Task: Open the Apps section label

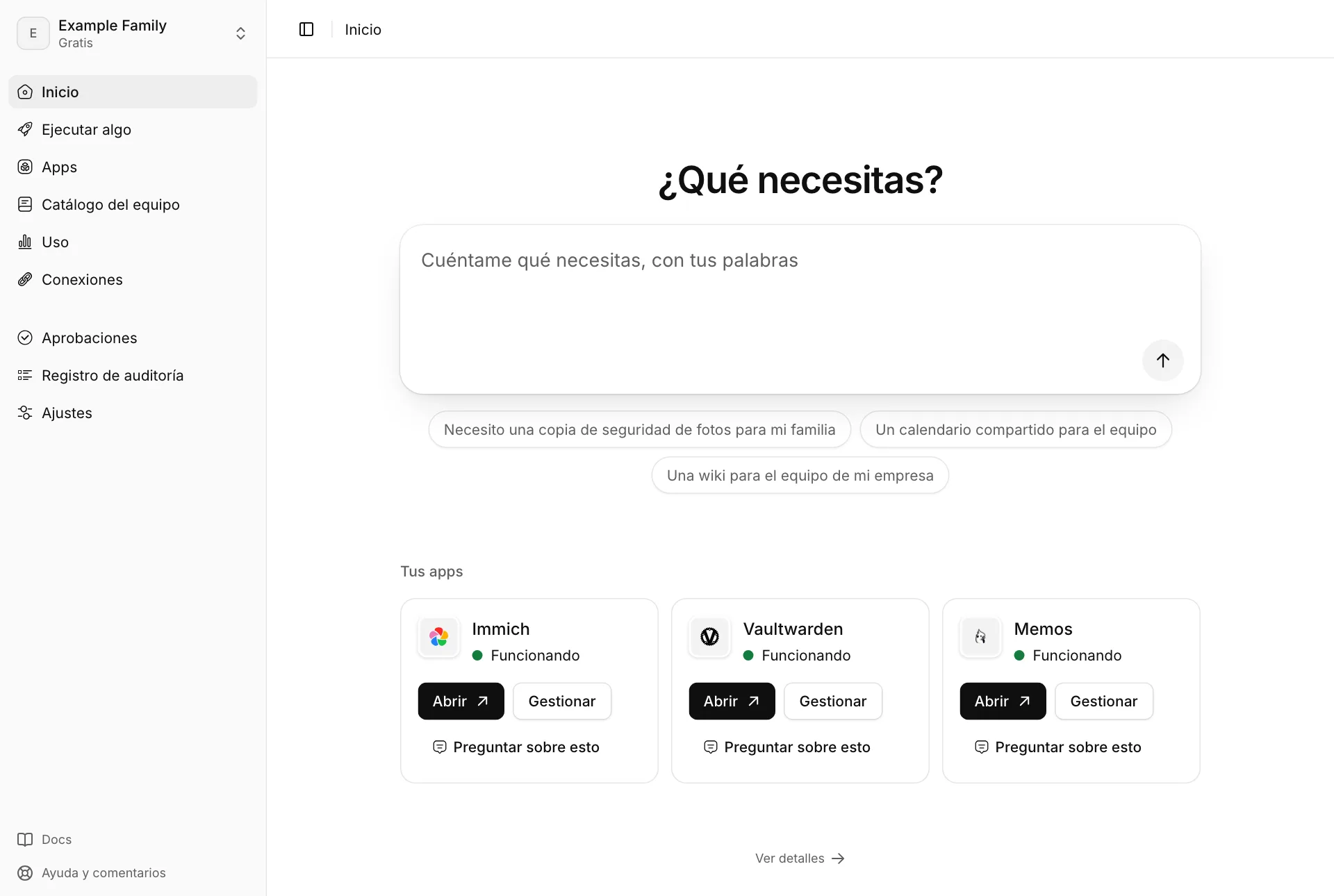Action: click(59, 167)
